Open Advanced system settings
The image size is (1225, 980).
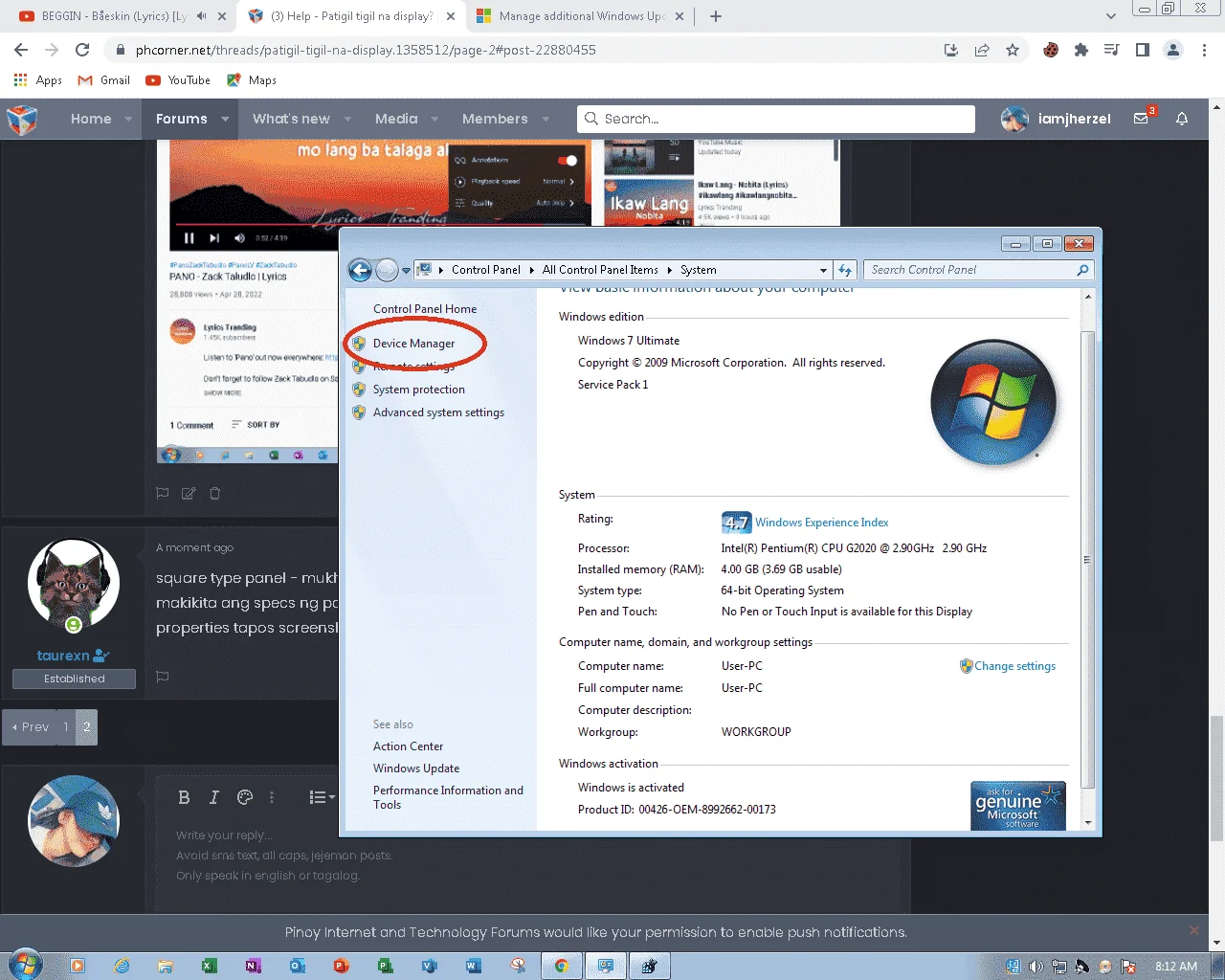[x=438, y=412]
